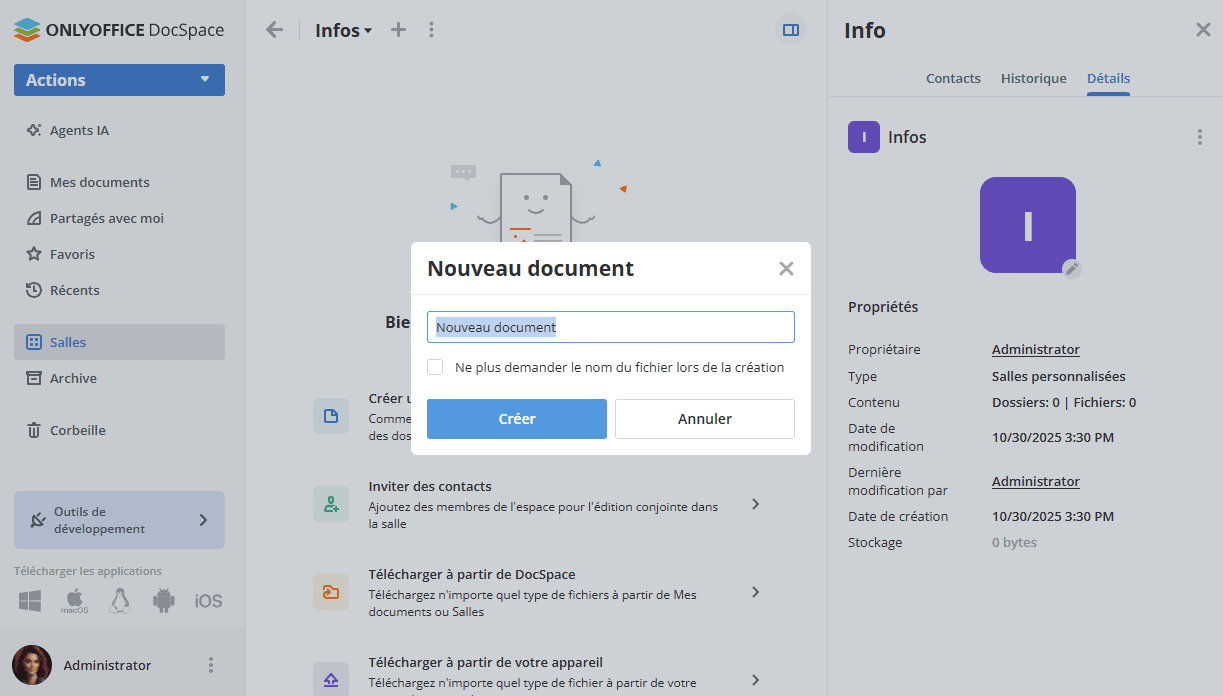Toggle the Info panel view icon

click(x=790, y=30)
